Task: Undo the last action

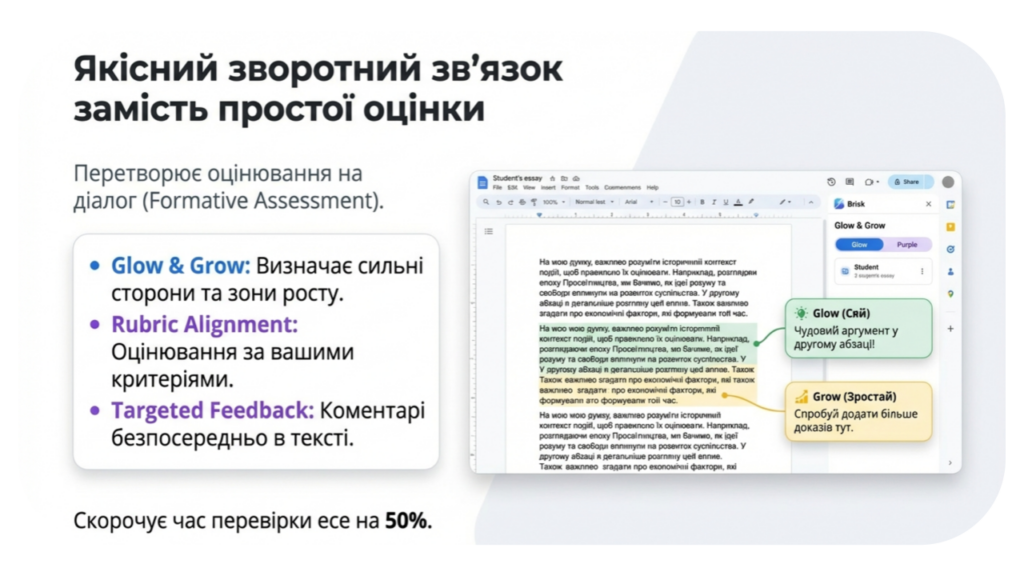Action: click(x=499, y=202)
